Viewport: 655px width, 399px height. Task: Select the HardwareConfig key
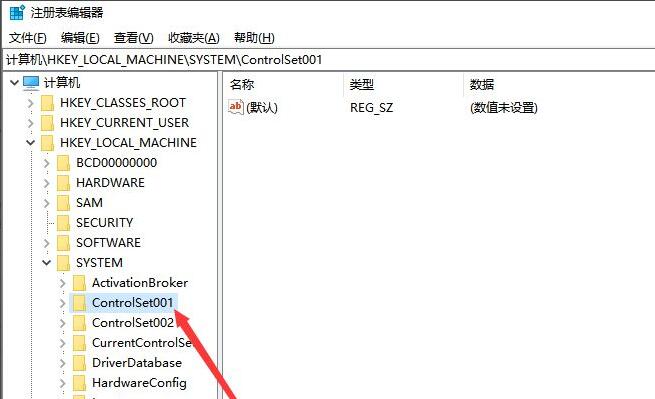(139, 383)
